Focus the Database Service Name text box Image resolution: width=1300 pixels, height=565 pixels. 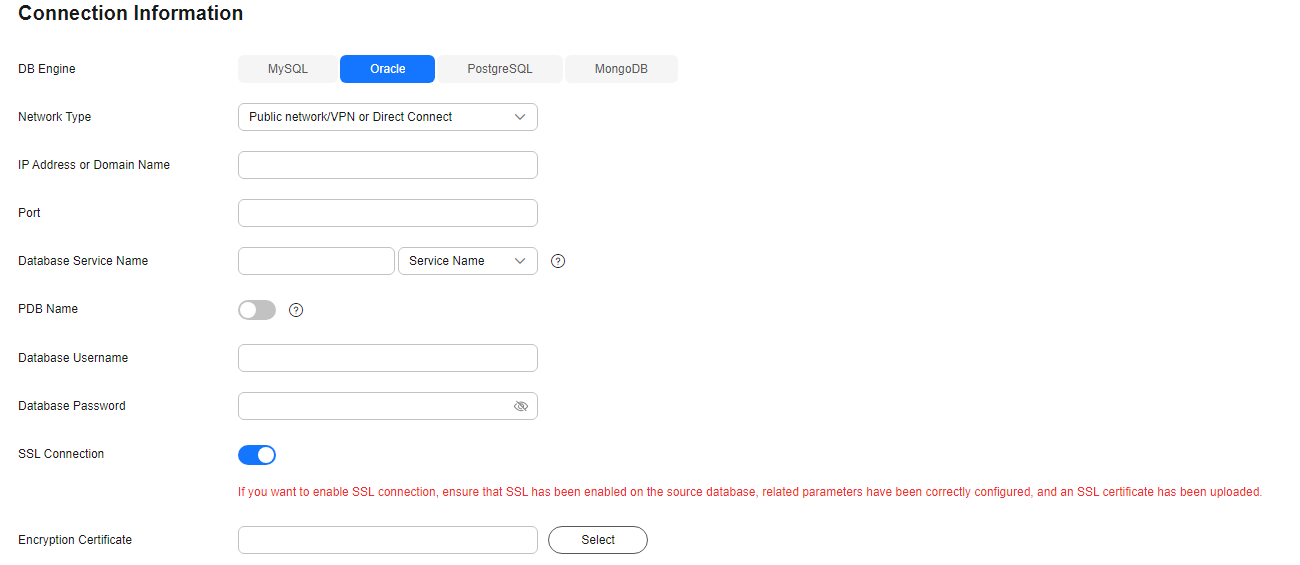(316, 261)
